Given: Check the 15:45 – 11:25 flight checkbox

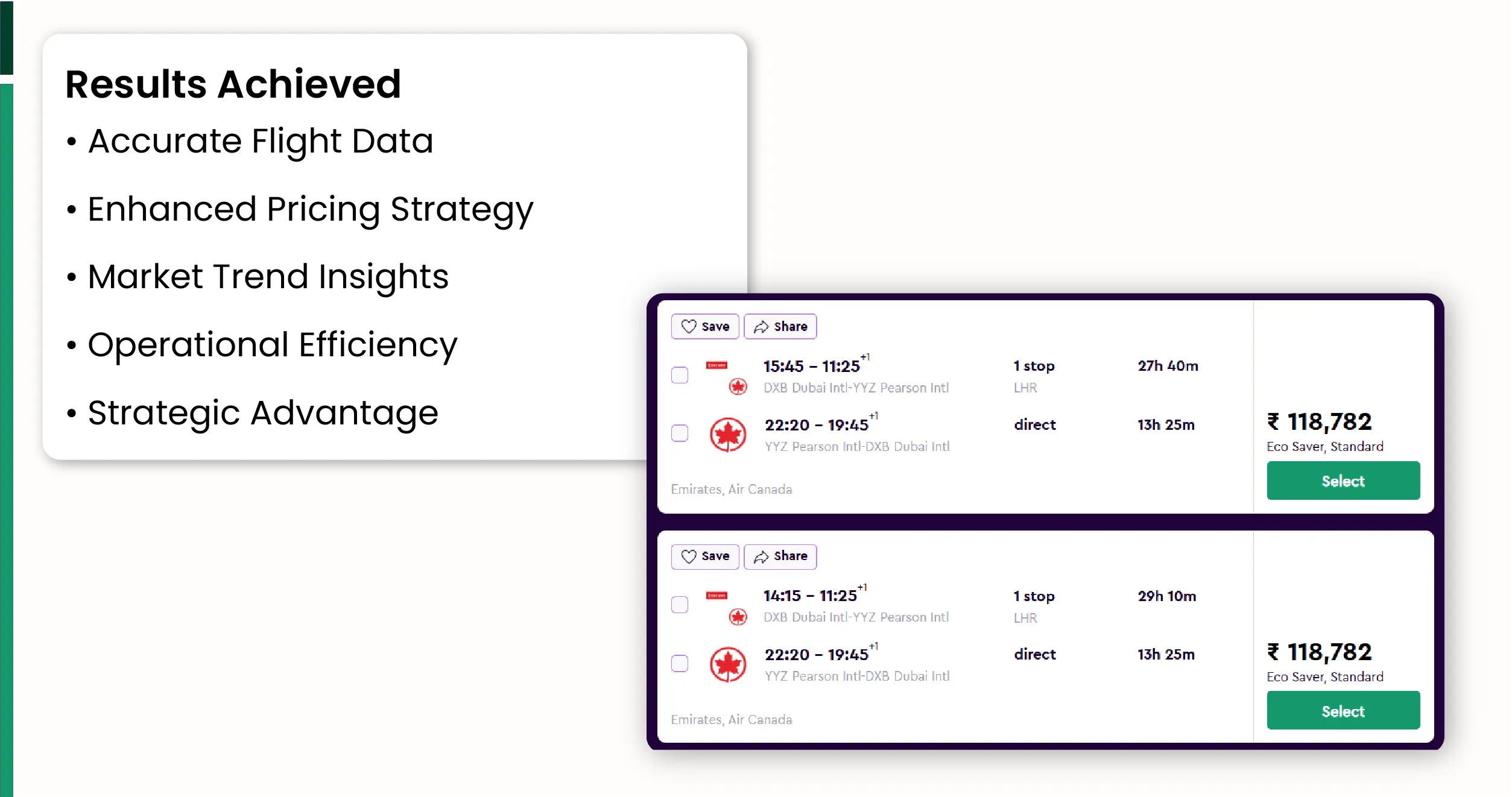Looking at the screenshot, I should click(680, 375).
